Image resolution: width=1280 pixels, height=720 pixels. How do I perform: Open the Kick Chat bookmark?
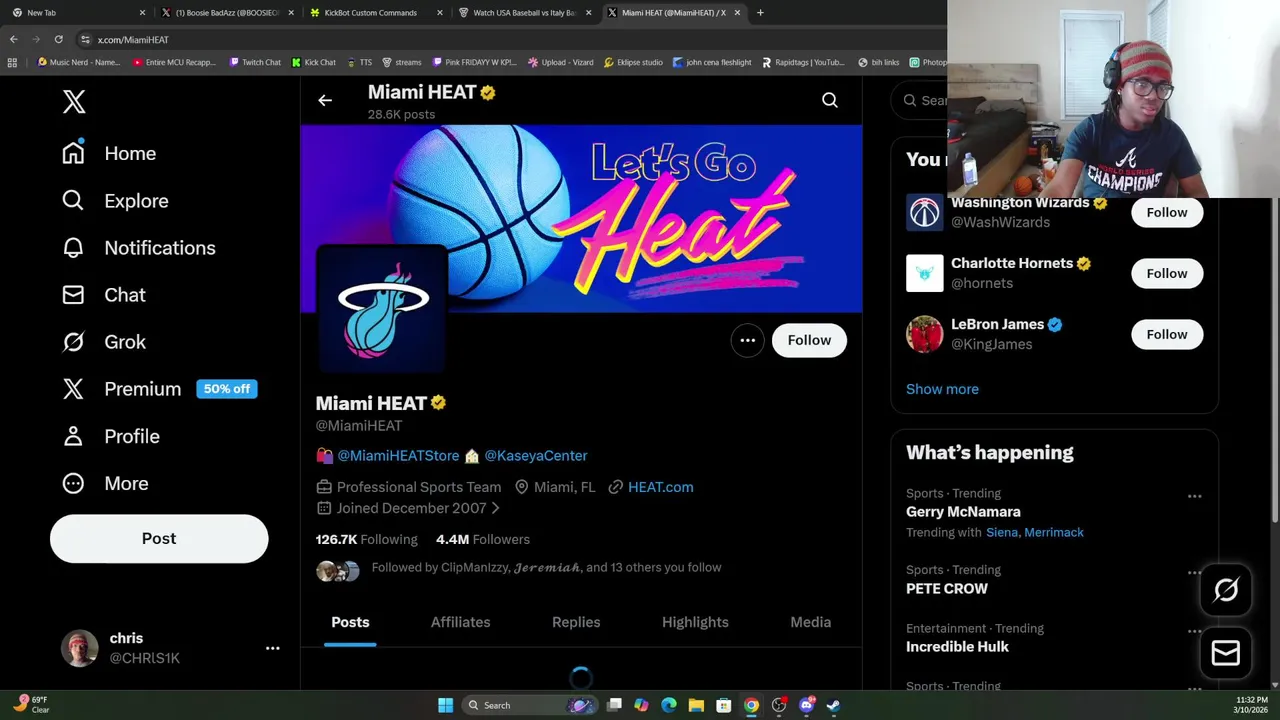tap(314, 62)
